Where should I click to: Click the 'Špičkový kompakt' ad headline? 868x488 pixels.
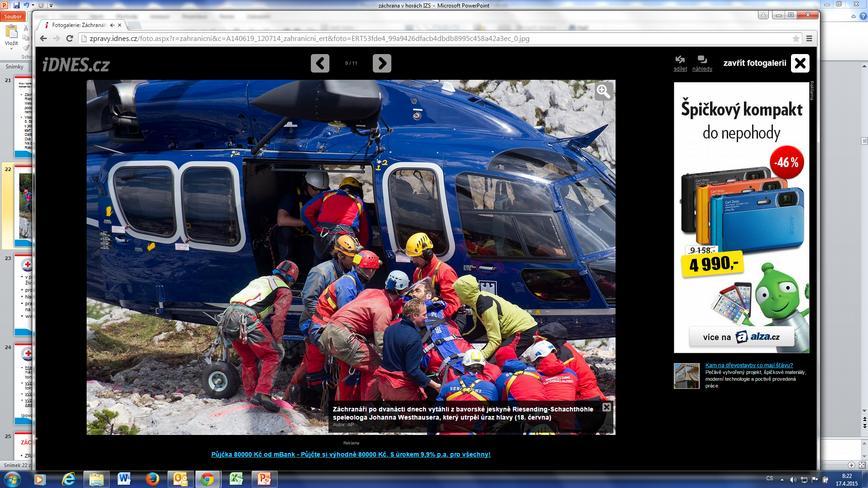point(742,109)
